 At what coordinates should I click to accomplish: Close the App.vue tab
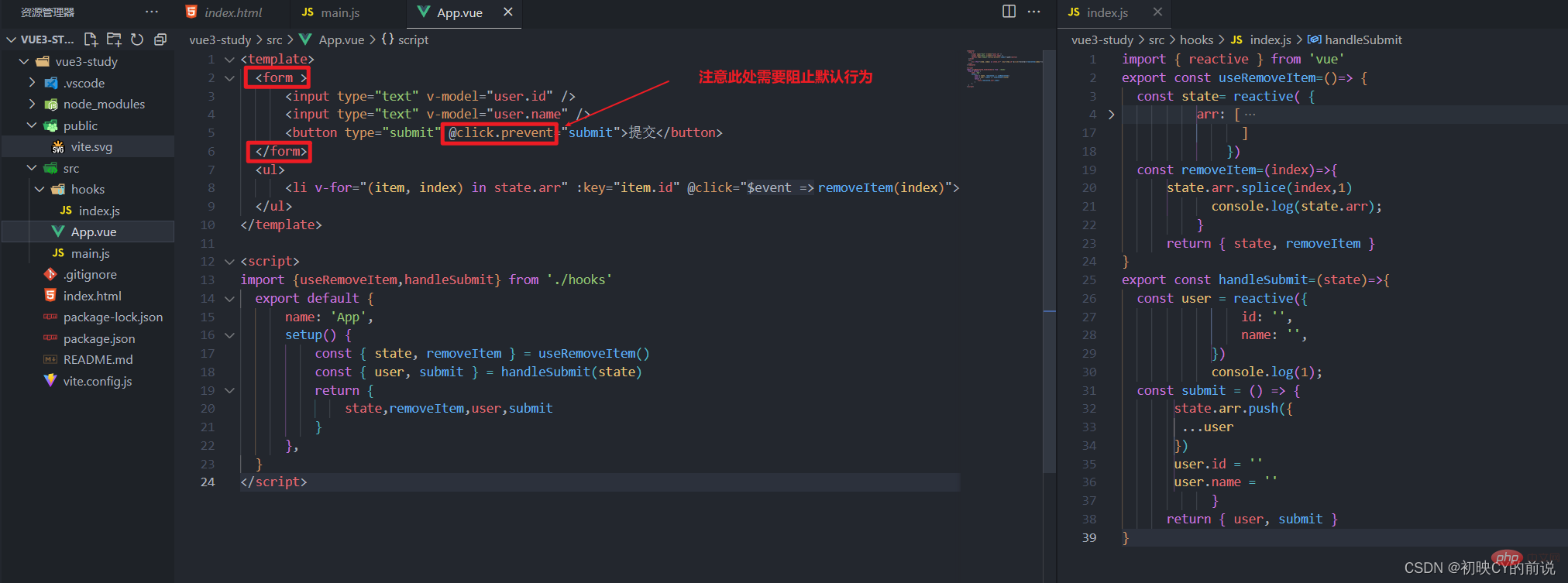point(508,12)
